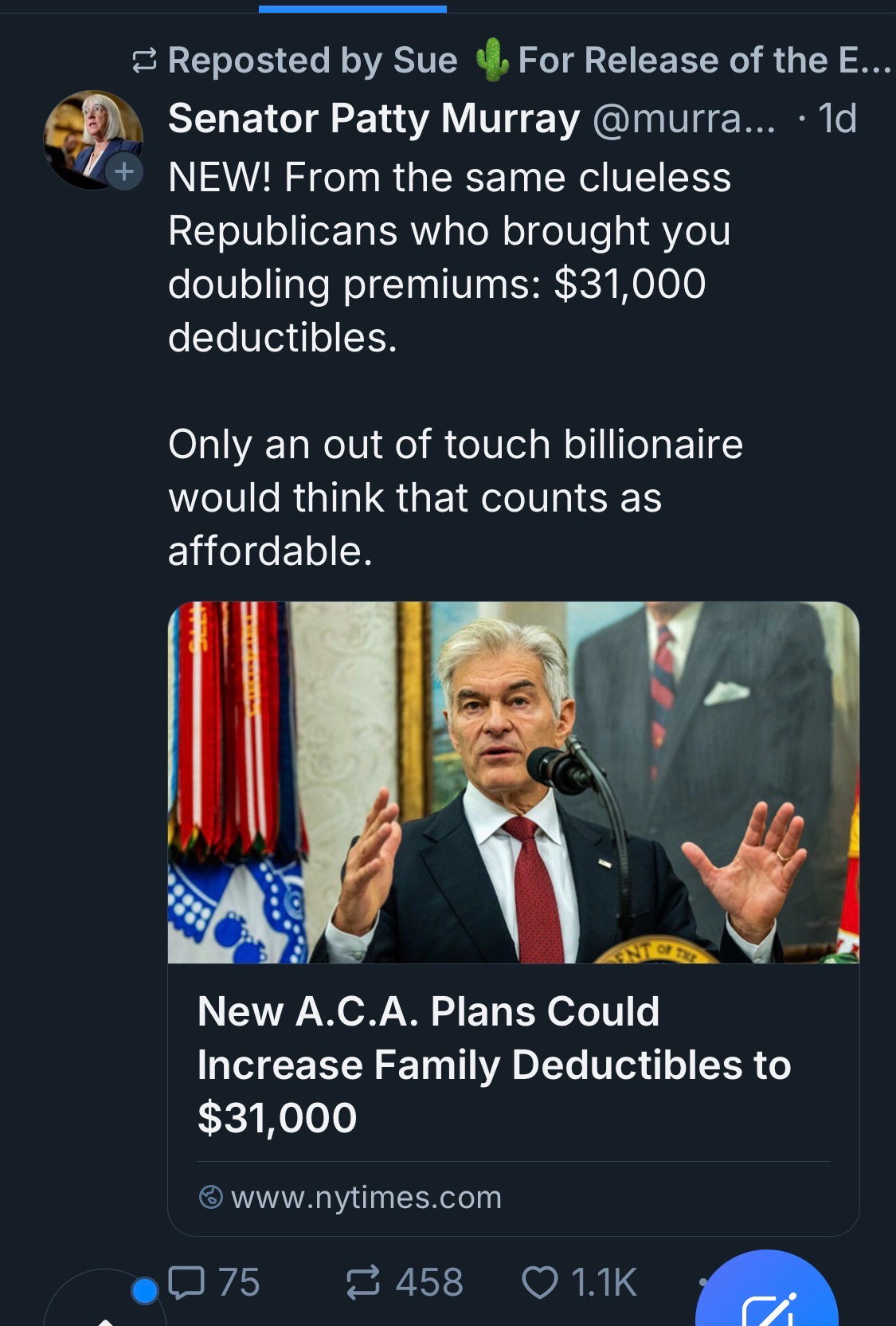Open the New A.C.A. Plans article headline
896x1326 pixels.
click(x=494, y=1064)
